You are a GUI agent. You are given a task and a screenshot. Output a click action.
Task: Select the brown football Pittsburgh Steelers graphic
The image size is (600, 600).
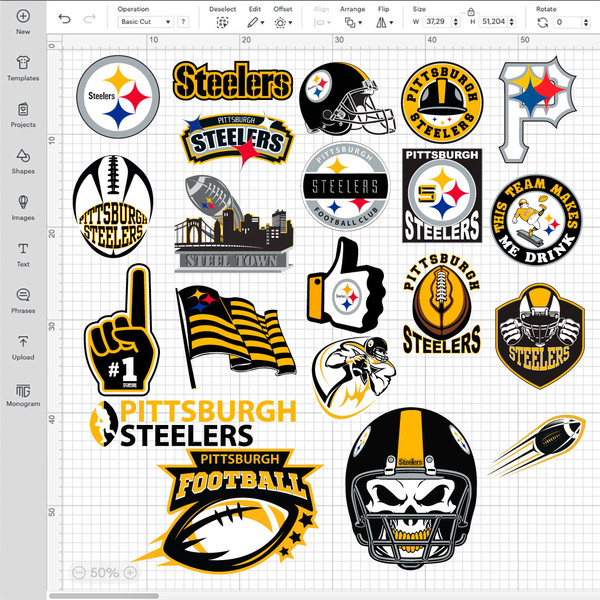(x=442, y=304)
